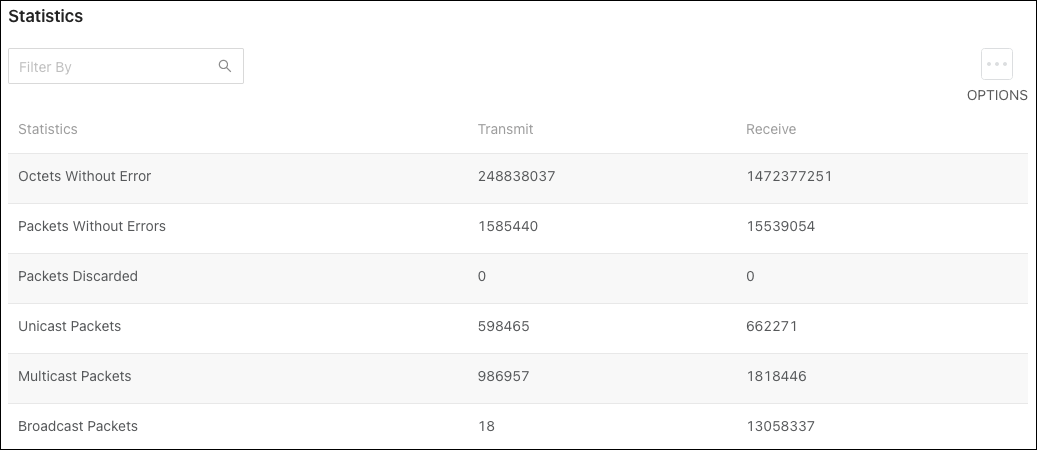Click the OPTIONS label
The image size is (1037, 450).
(997, 95)
